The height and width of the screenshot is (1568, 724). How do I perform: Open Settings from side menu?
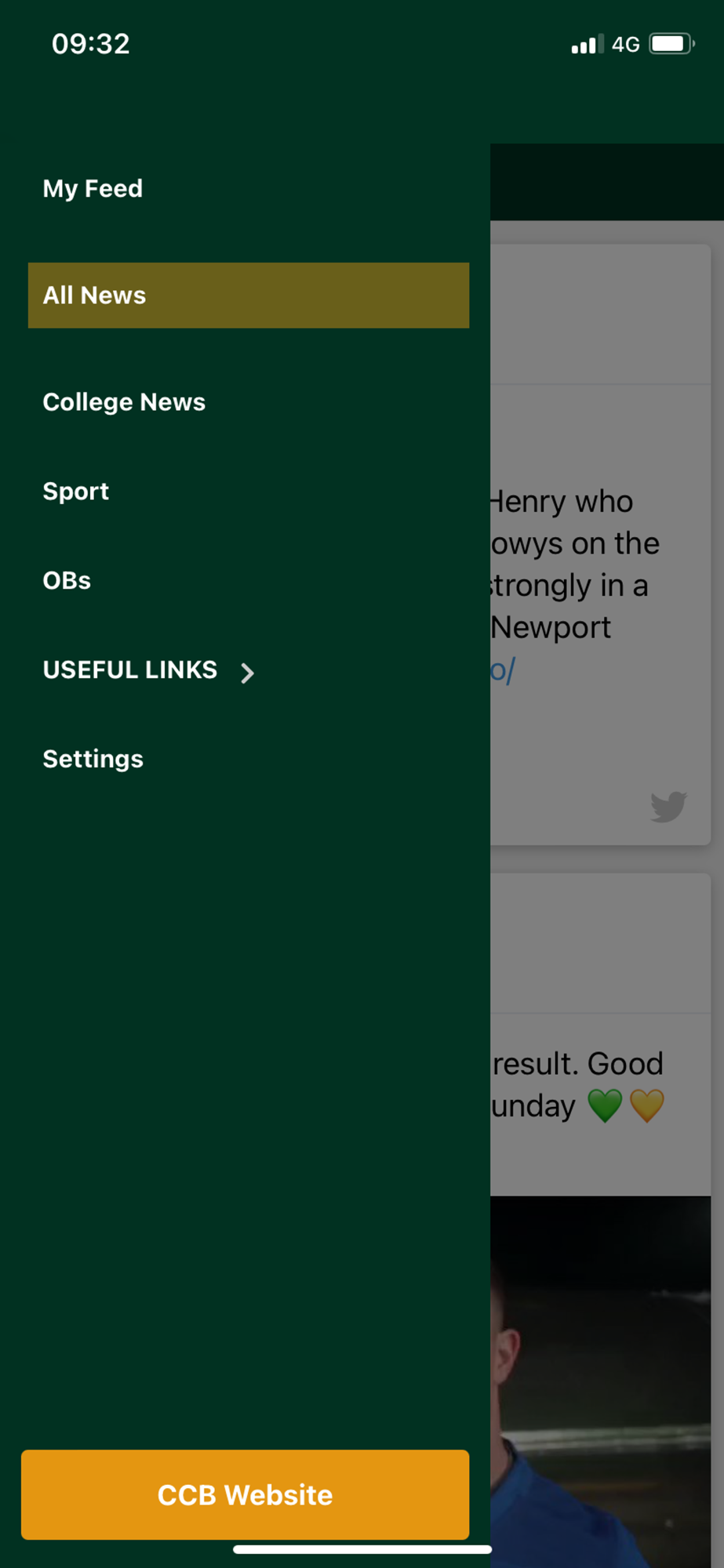click(x=93, y=759)
